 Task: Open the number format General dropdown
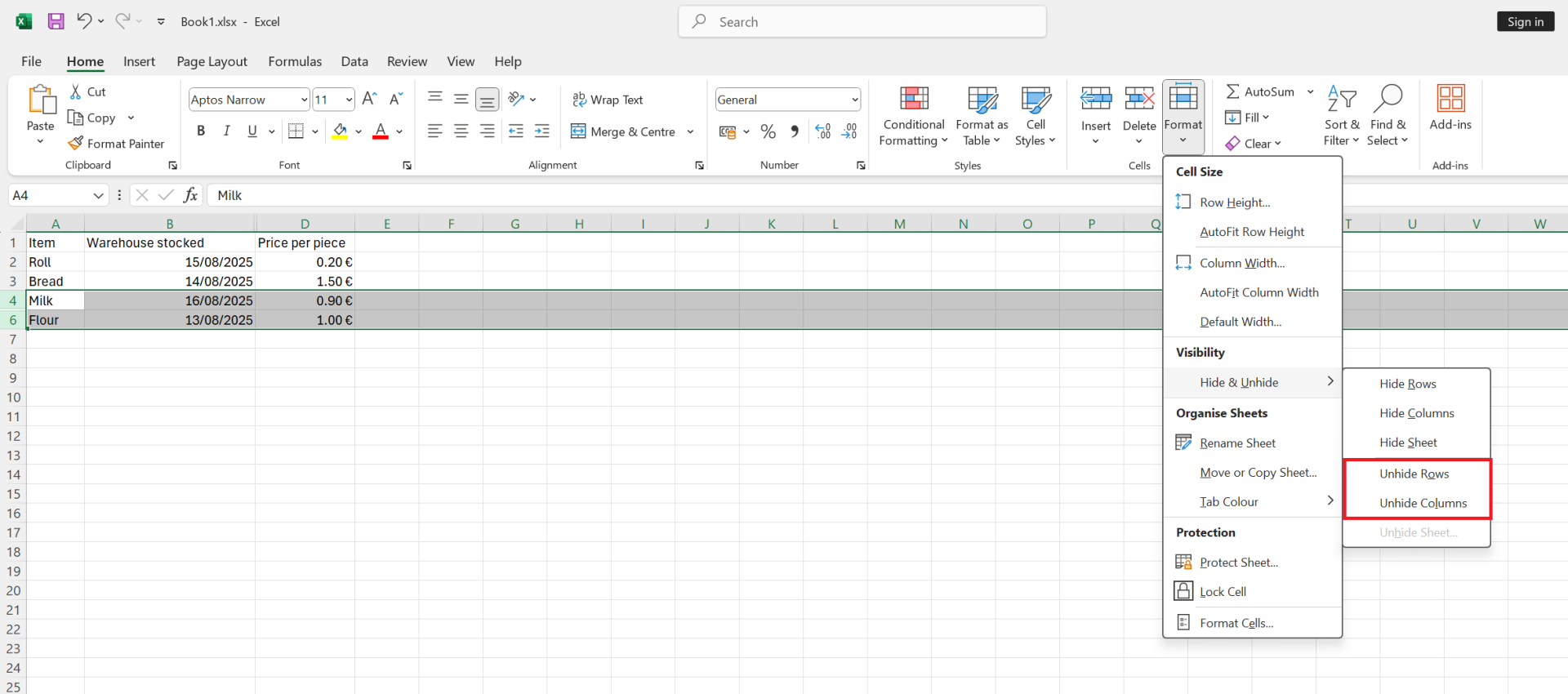[854, 100]
